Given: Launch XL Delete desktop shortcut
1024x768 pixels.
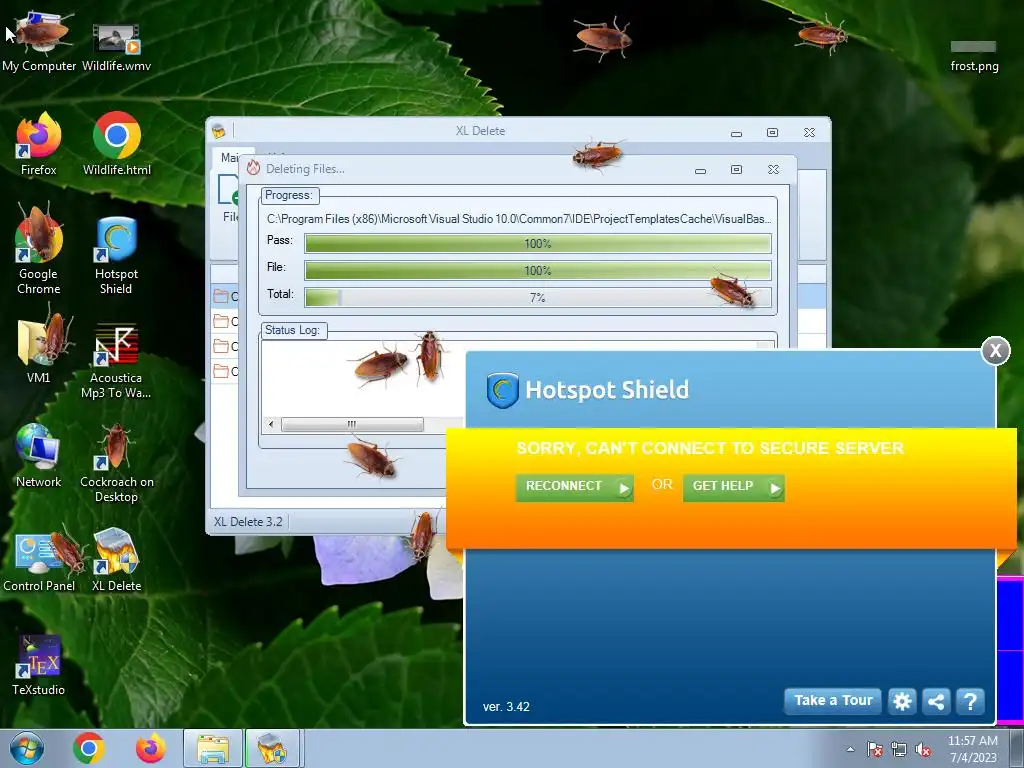Looking at the screenshot, I should click(116, 560).
